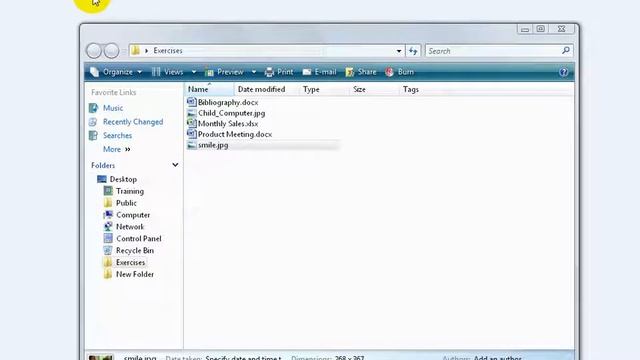Viewport: 640px width, 360px height.
Task: Click the Music favorite link icon
Action: (x=93, y=108)
